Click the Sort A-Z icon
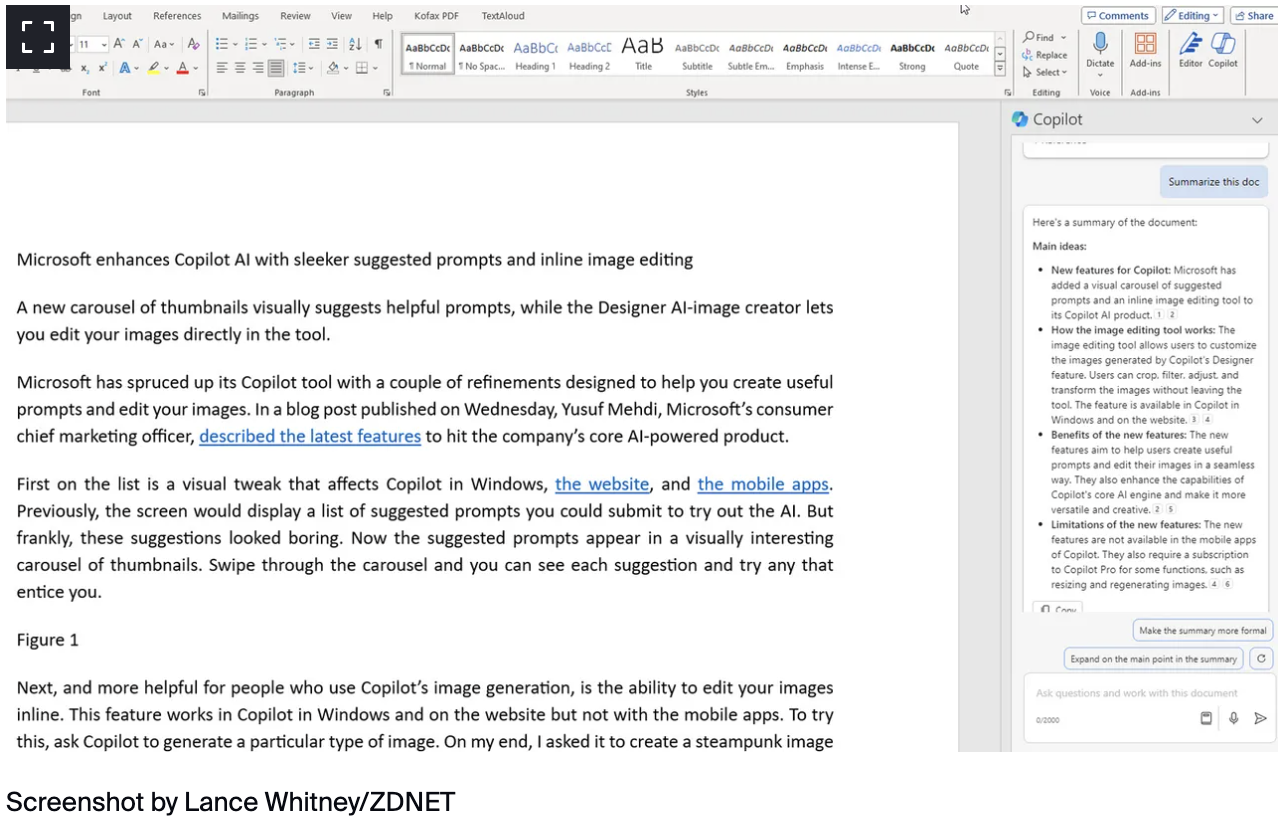 (355, 44)
